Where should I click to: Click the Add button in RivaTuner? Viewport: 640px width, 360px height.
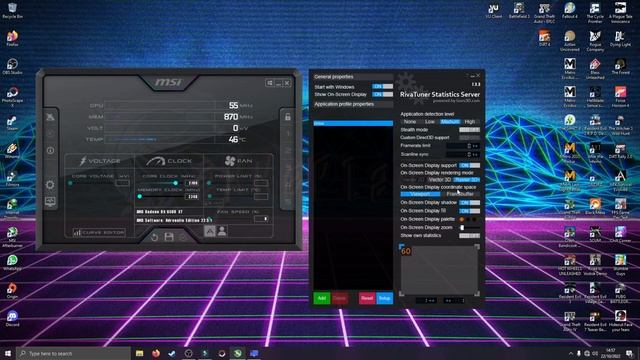point(322,298)
